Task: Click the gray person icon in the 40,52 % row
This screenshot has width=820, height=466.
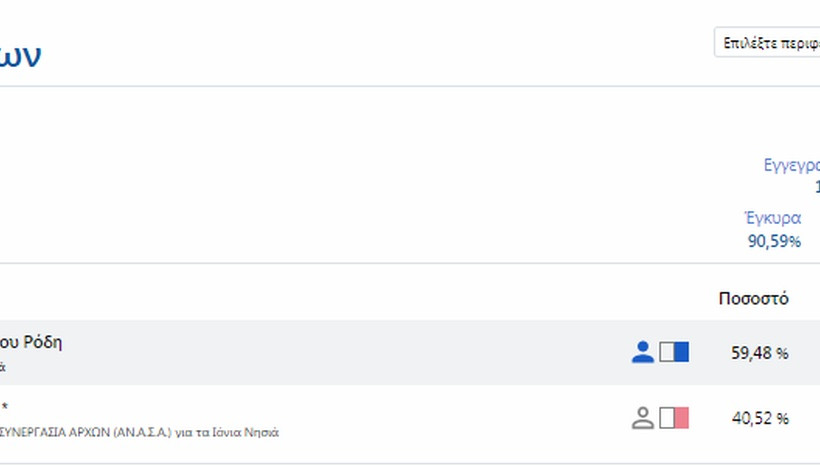Action: pyautogui.click(x=643, y=418)
